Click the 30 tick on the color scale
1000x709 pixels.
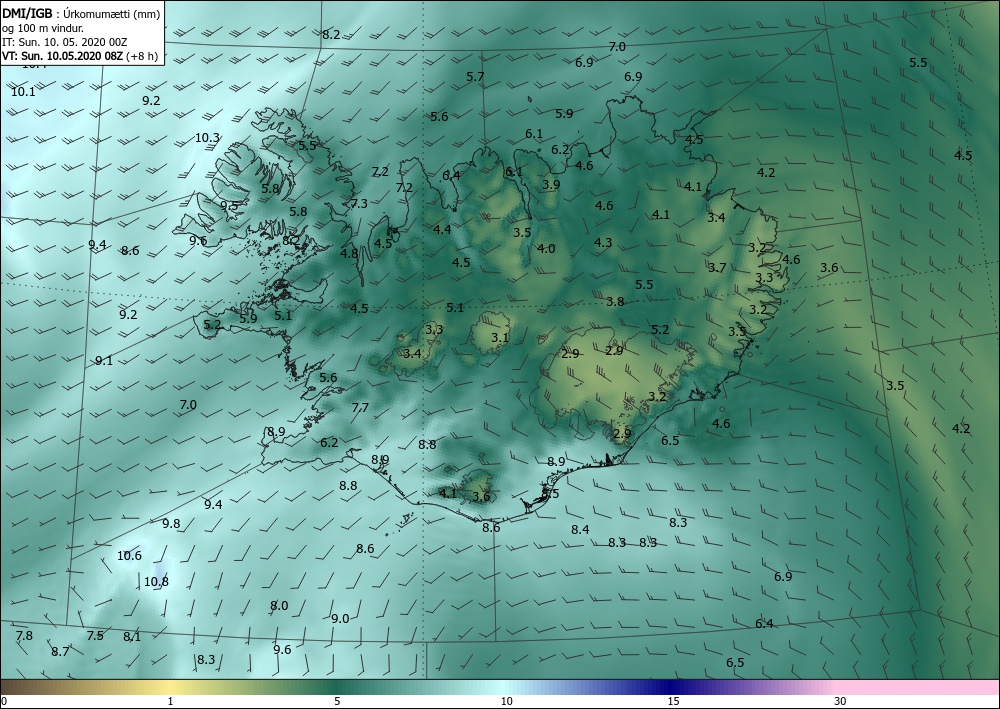click(840, 702)
